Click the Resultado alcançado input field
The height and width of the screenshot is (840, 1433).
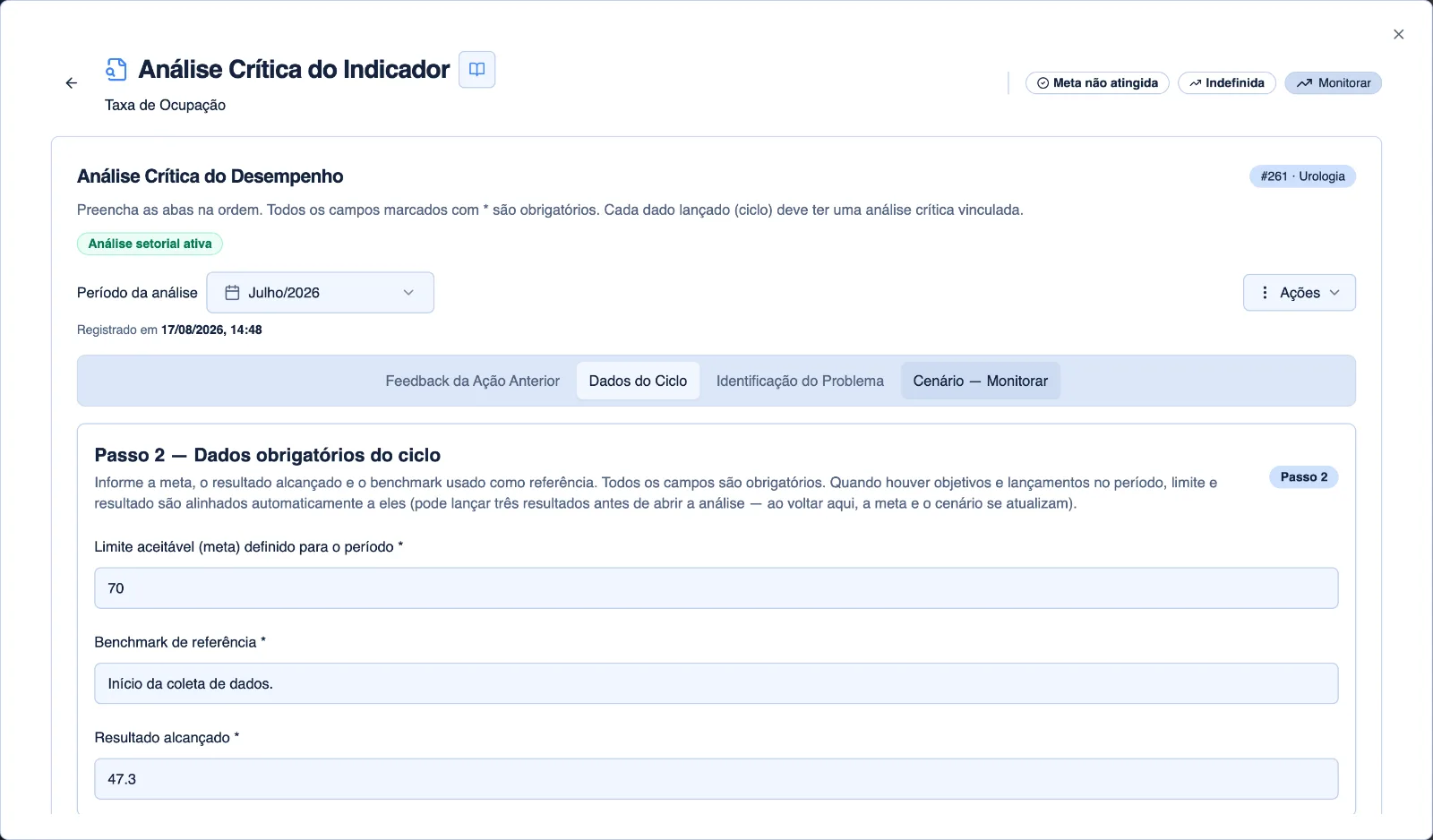point(716,779)
